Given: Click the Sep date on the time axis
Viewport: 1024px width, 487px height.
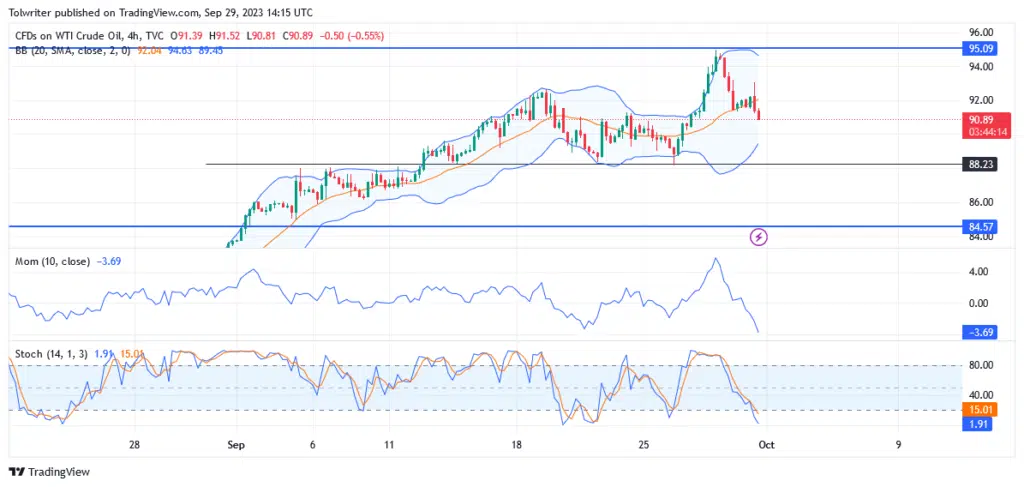Looking at the screenshot, I should (236, 445).
